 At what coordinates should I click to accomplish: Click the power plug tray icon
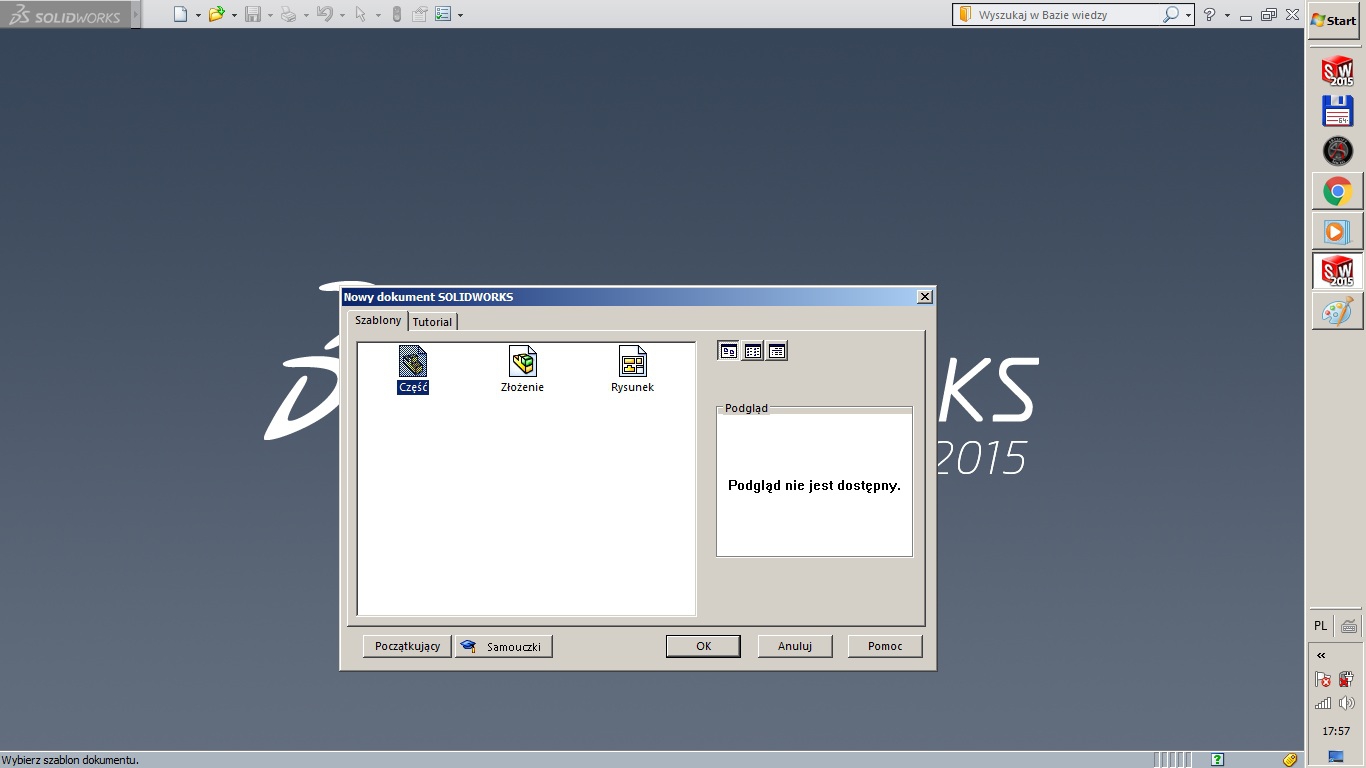[1346, 679]
